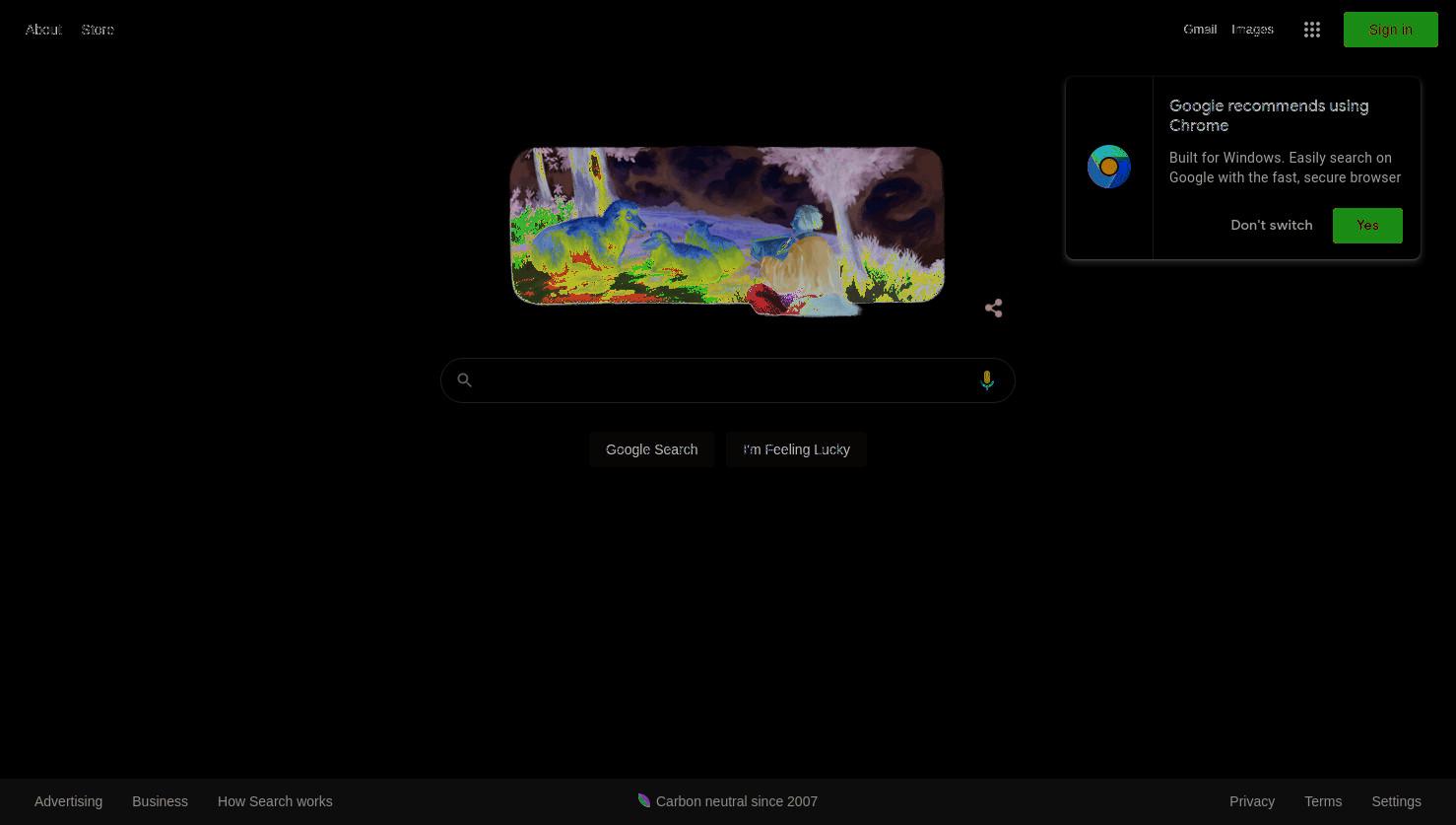Click the Google Search button
The width and height of the screenshot is (1456, 825).
[651, 449]
